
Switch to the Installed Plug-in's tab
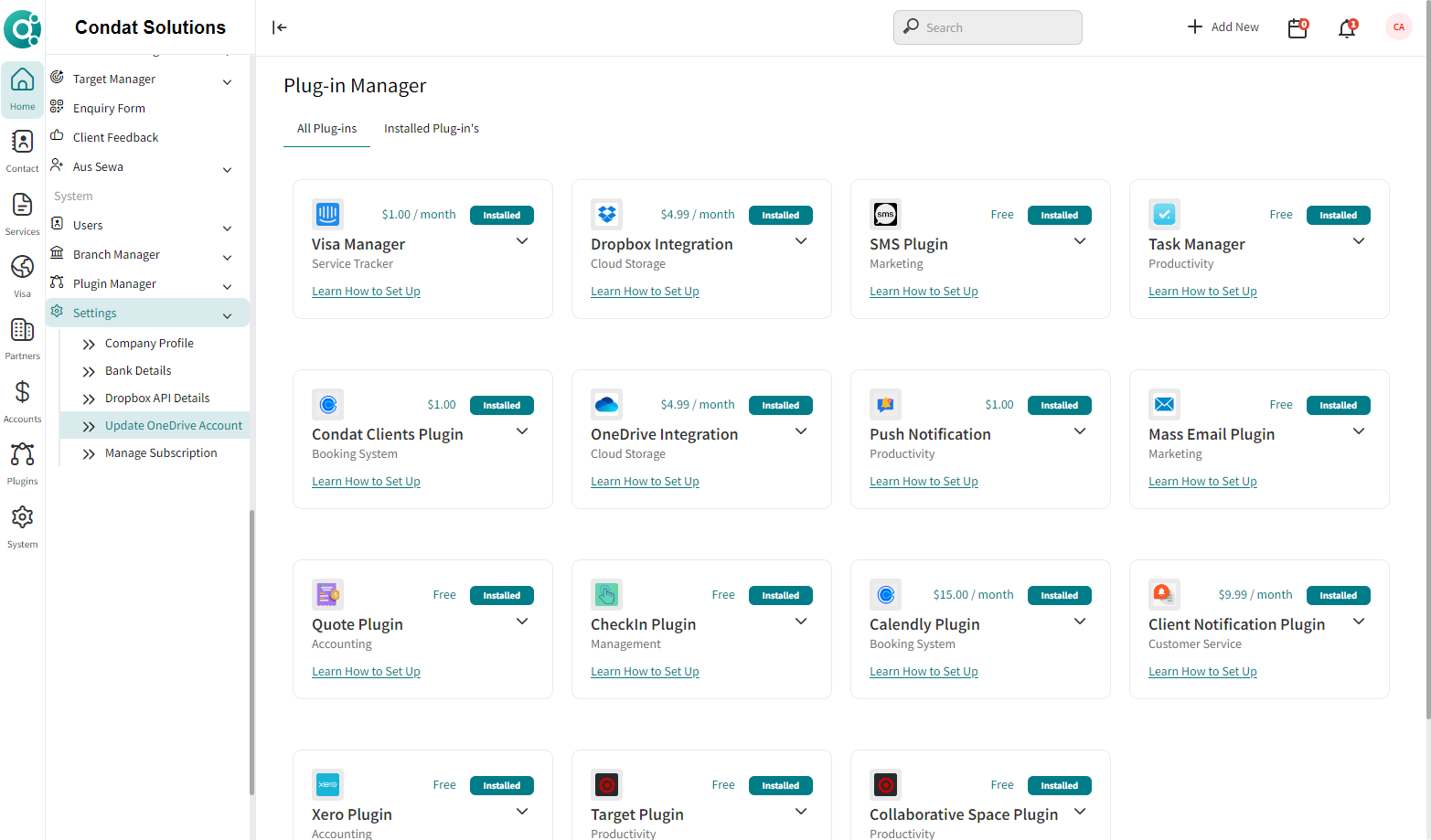[x=432, y=129]
